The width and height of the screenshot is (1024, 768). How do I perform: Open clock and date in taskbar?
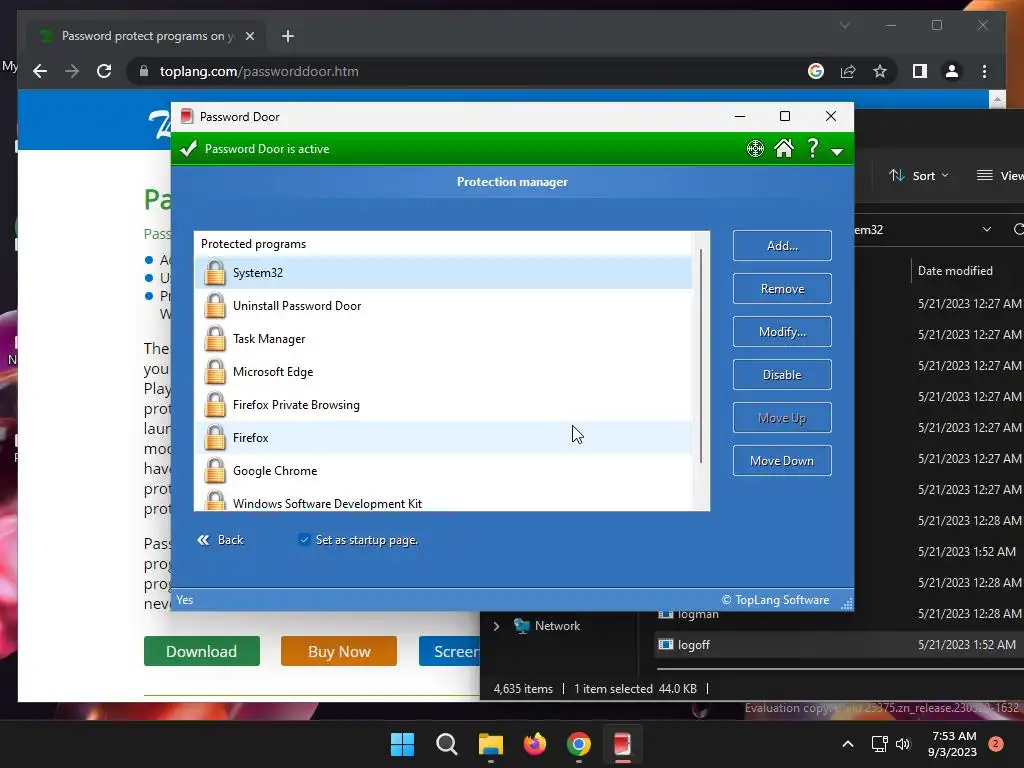[953, 744]
